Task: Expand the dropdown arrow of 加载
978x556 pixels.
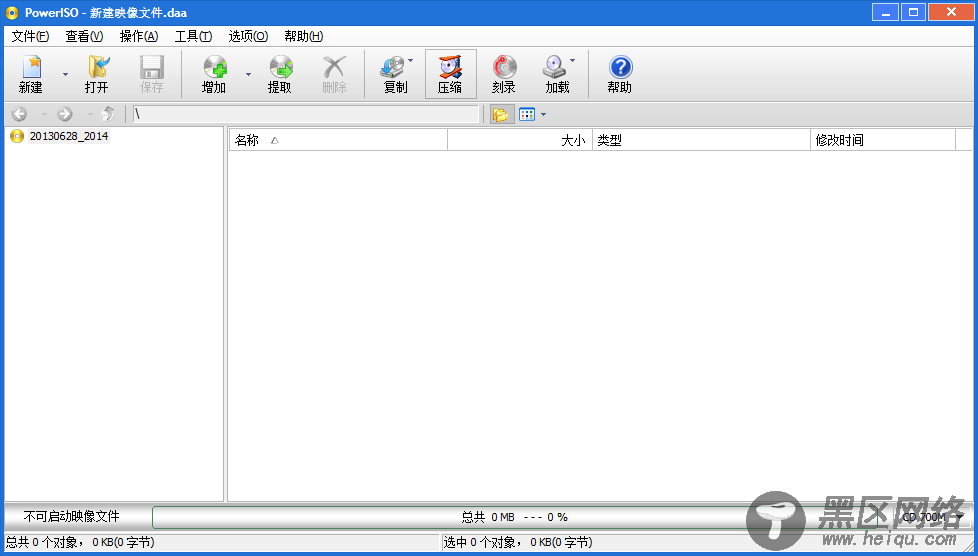Action: pyautogui.click(x=573, y=61)
